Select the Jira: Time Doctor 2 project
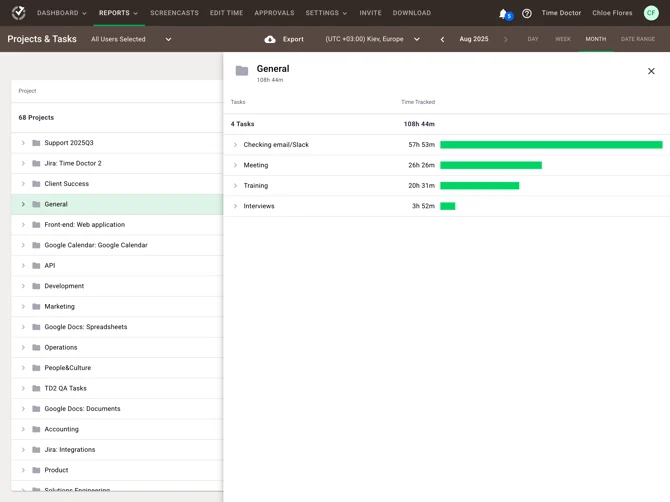This screenshot has width=670, height=502. coord(73,163)
